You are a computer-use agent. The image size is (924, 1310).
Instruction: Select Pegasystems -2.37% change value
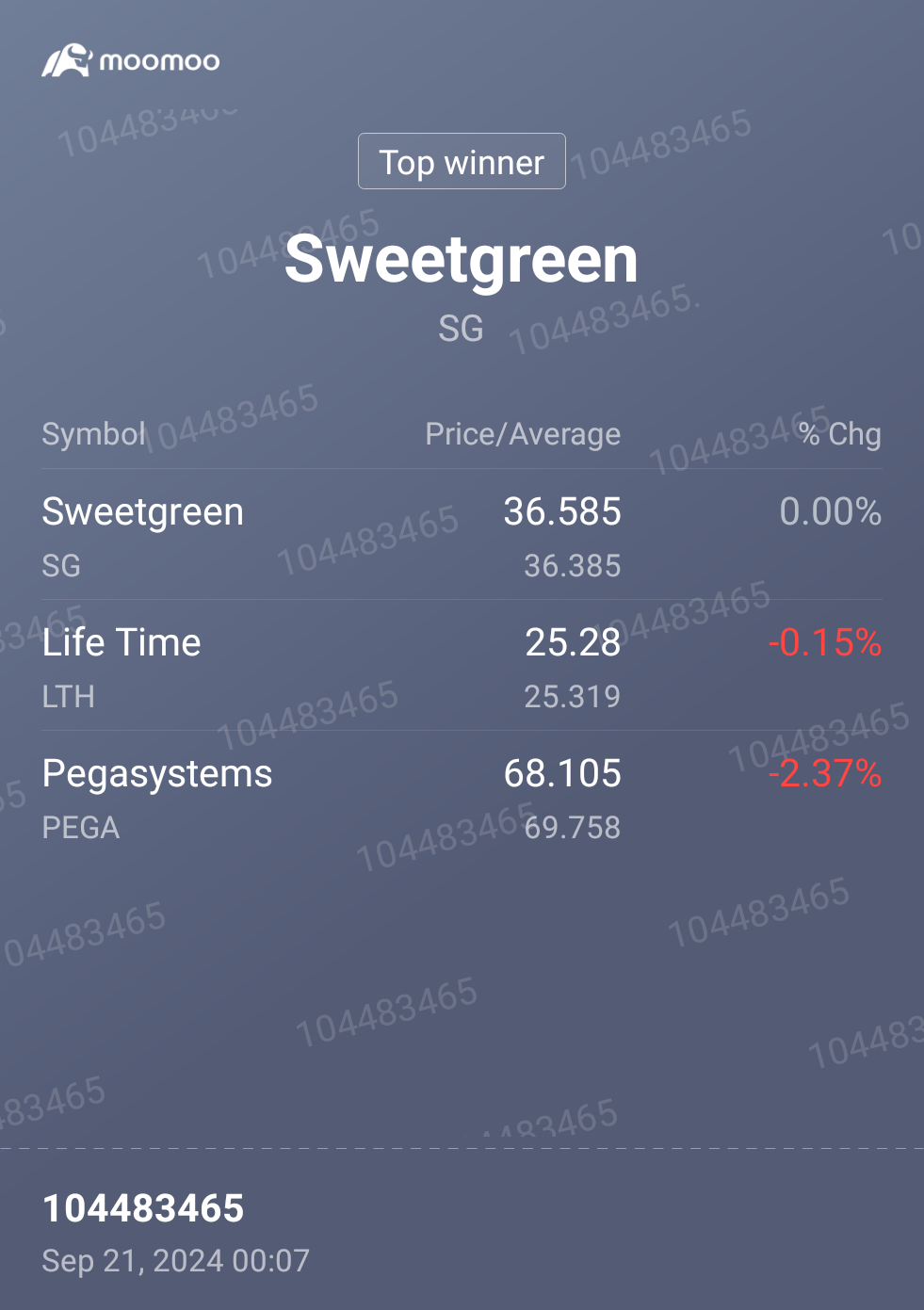click(x=825, y=773)
